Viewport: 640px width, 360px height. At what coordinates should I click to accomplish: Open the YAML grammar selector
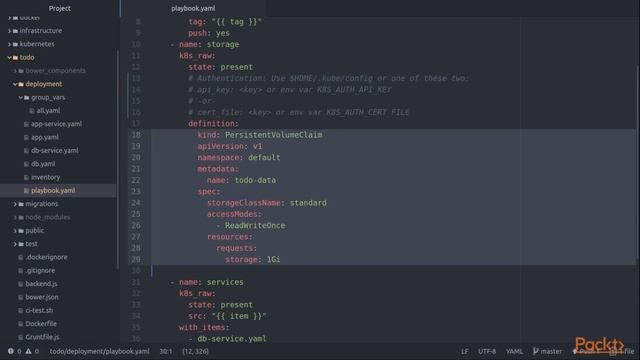[x=514, y=351]
